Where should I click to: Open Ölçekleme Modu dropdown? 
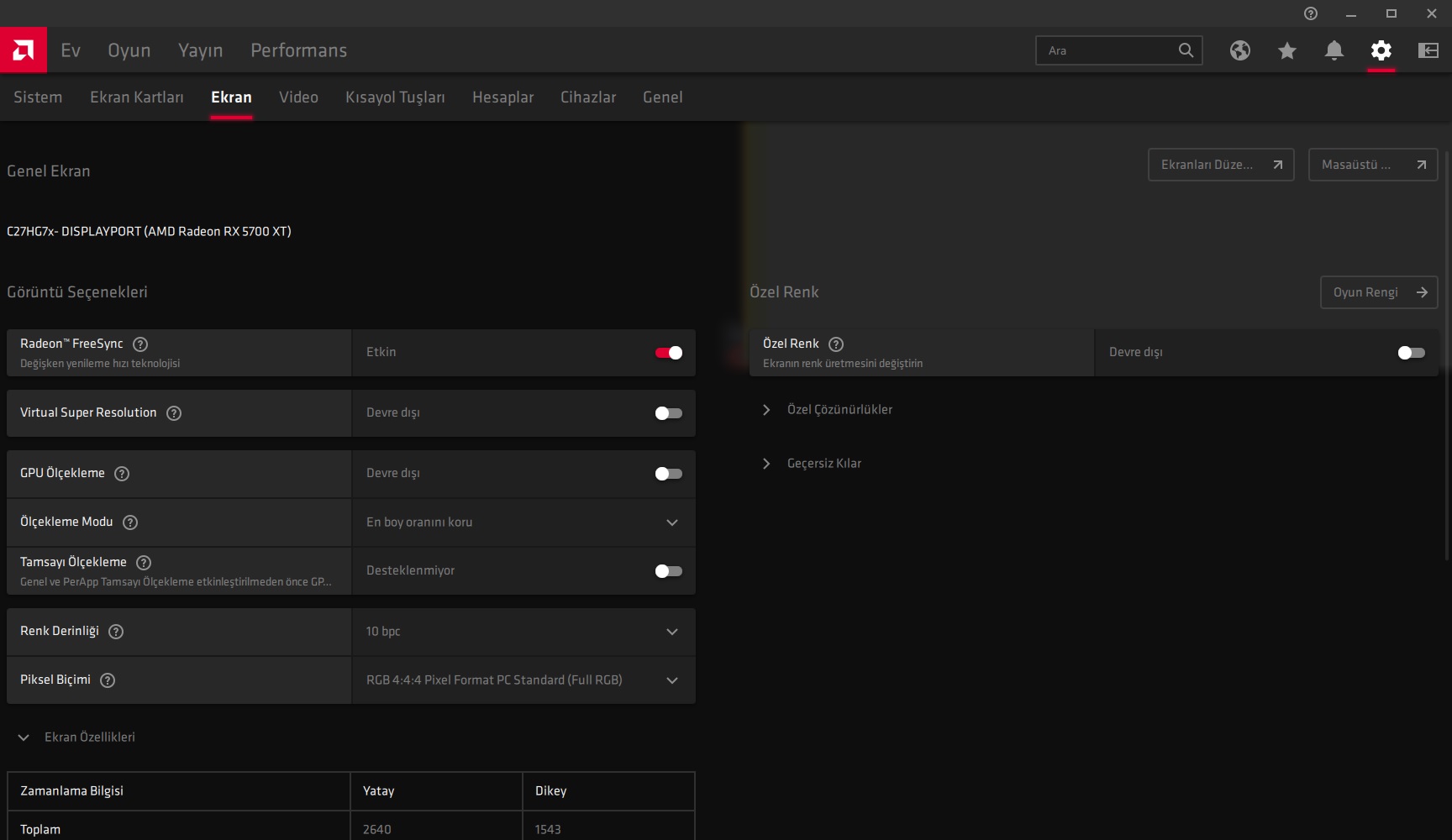tap(523, 522)
